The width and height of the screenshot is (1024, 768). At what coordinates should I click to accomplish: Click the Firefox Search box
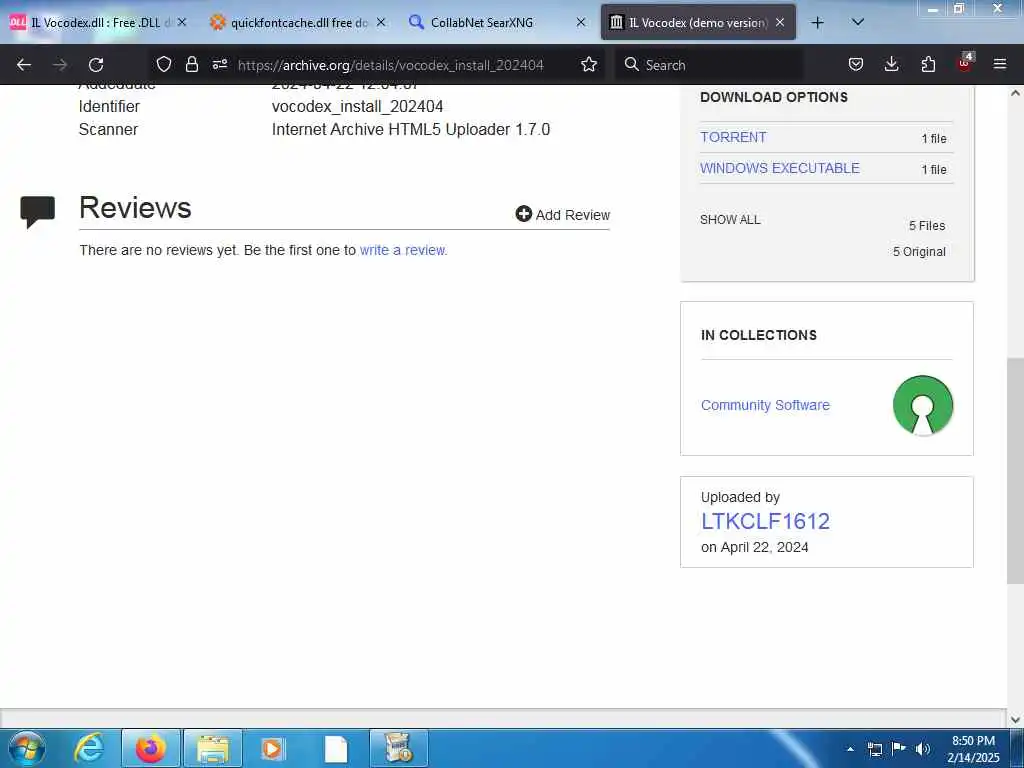[709, 65]
